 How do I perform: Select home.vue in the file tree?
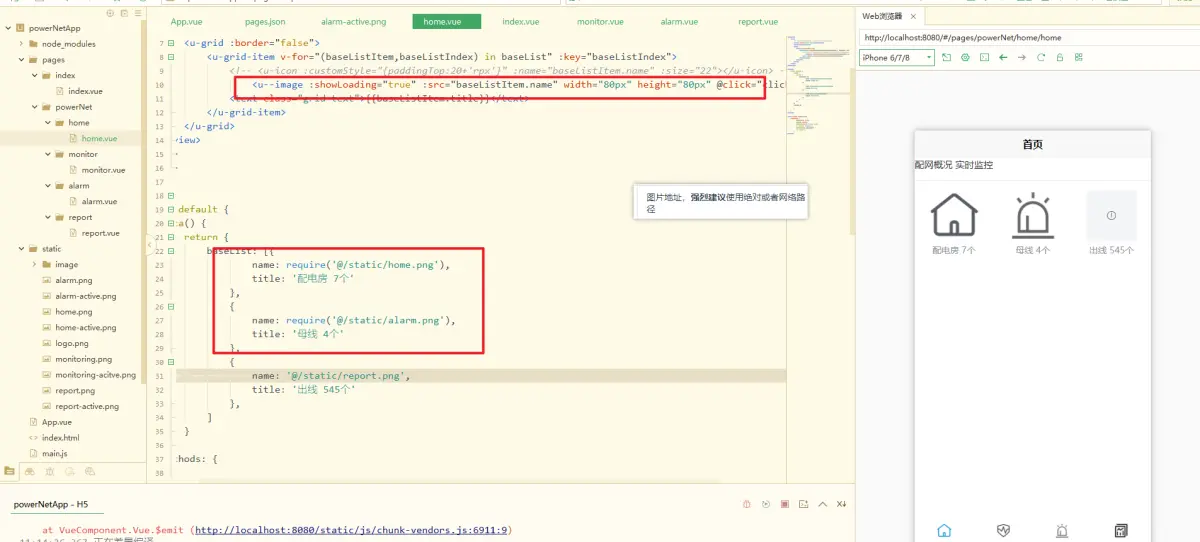pyautogui.click(x=99, y=138)
